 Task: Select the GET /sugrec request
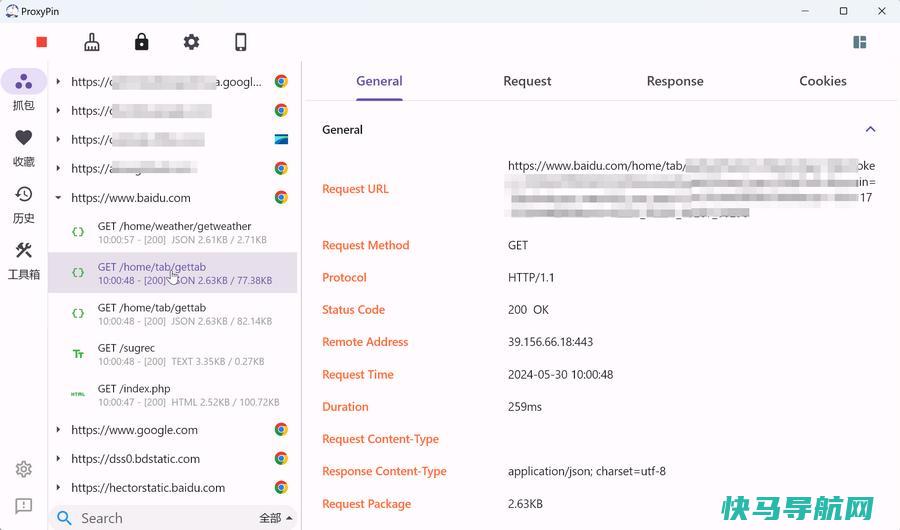[172, 354]
